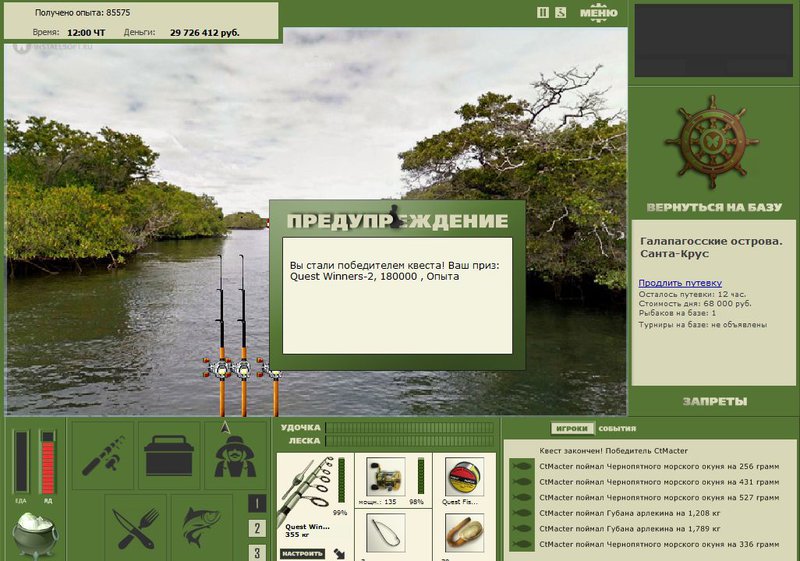Open the fishing rod tackle icon
800x561 pixels.
tap(103, 455)
